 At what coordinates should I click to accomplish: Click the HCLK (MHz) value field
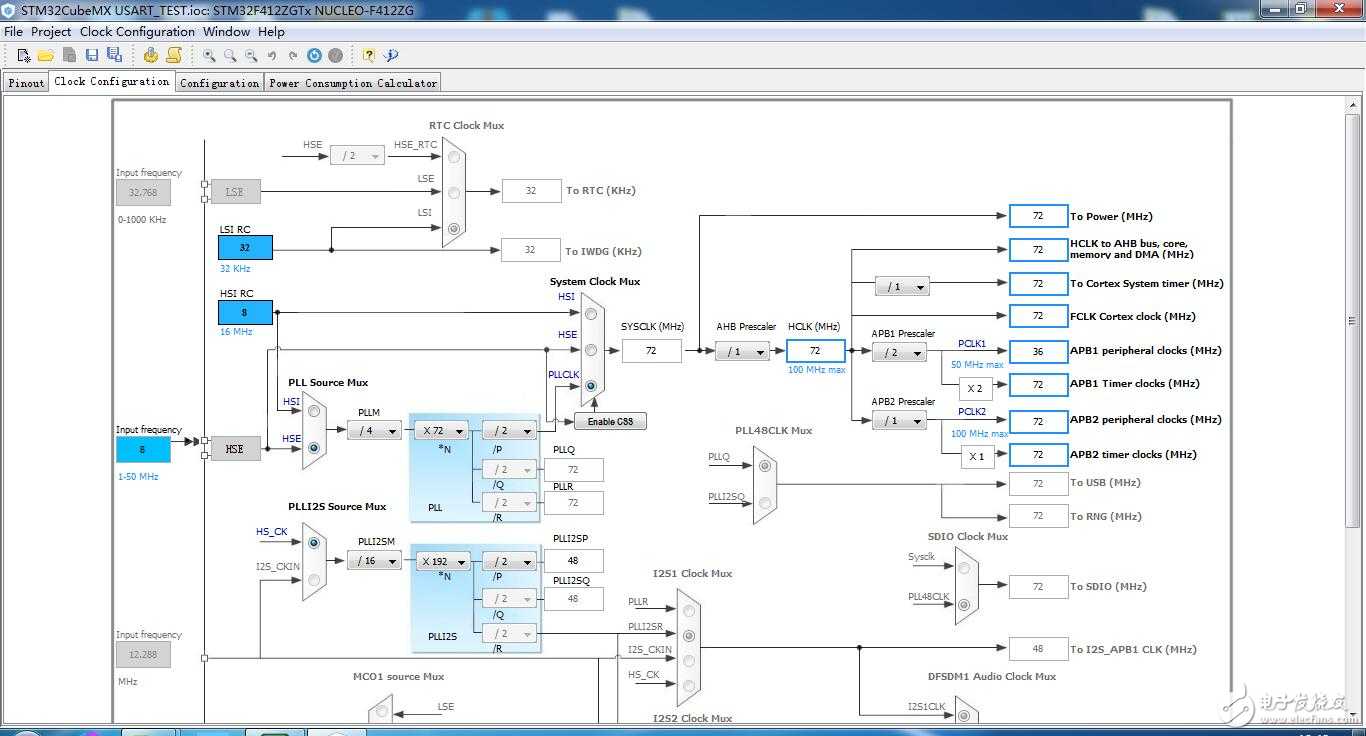click(x=815, y=351)
